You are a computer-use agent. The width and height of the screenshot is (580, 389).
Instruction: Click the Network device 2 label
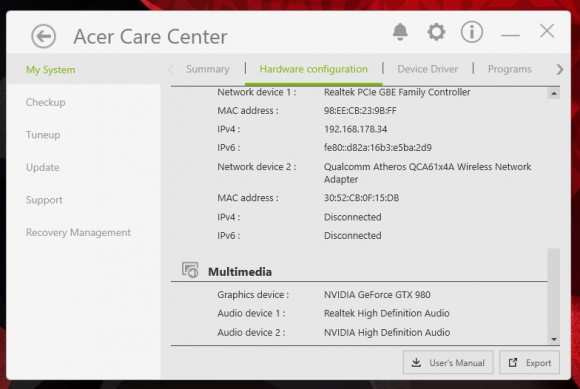click(x=257, y=167)
